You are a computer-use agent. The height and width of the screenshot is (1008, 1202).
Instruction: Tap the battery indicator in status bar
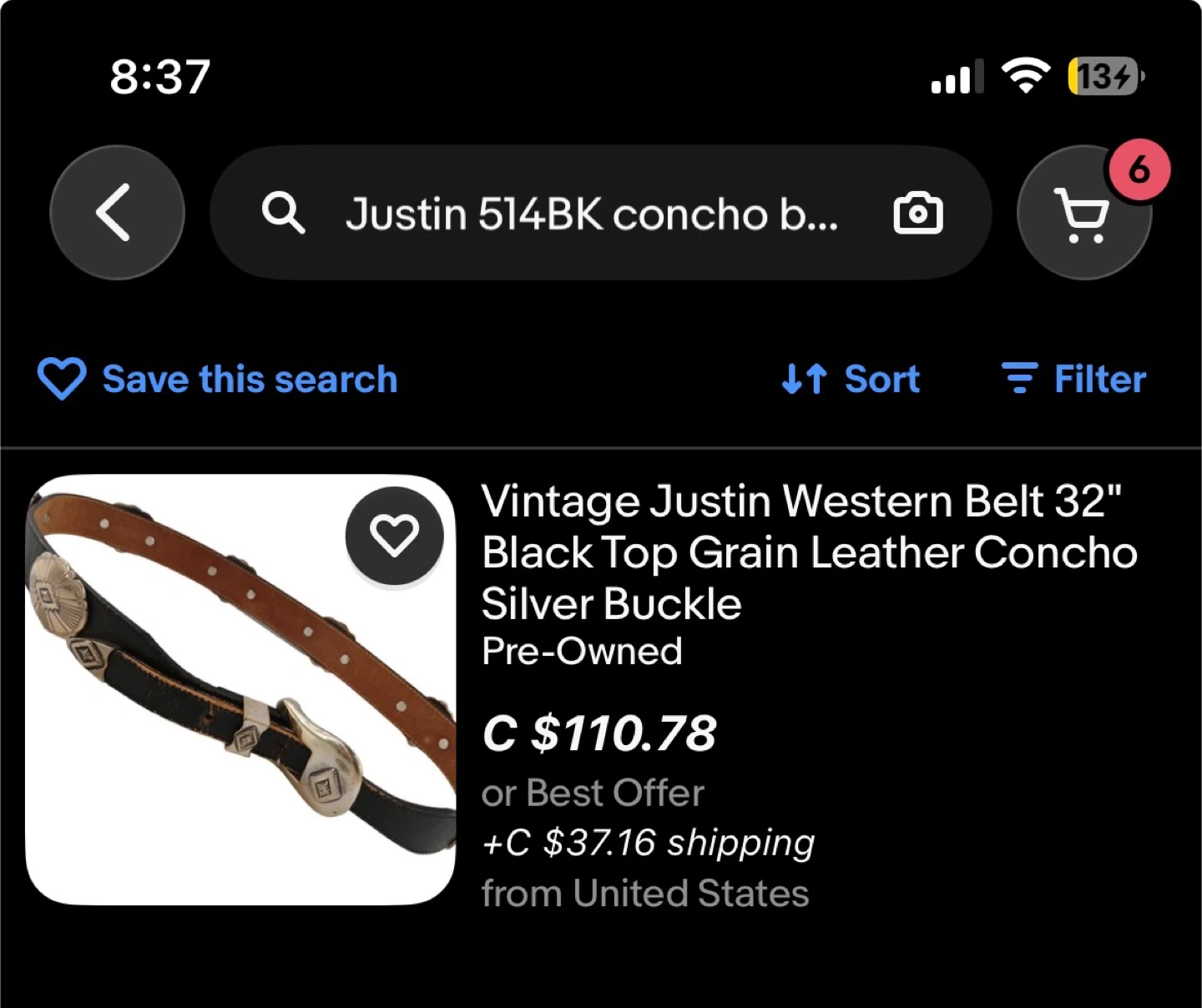pos(1104,77)
